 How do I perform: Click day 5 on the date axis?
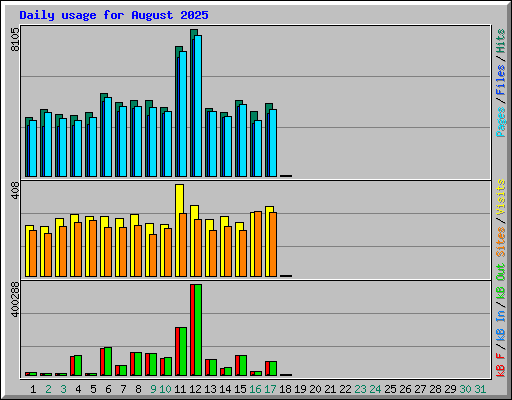pyautogui.click(x=93, y=389)
